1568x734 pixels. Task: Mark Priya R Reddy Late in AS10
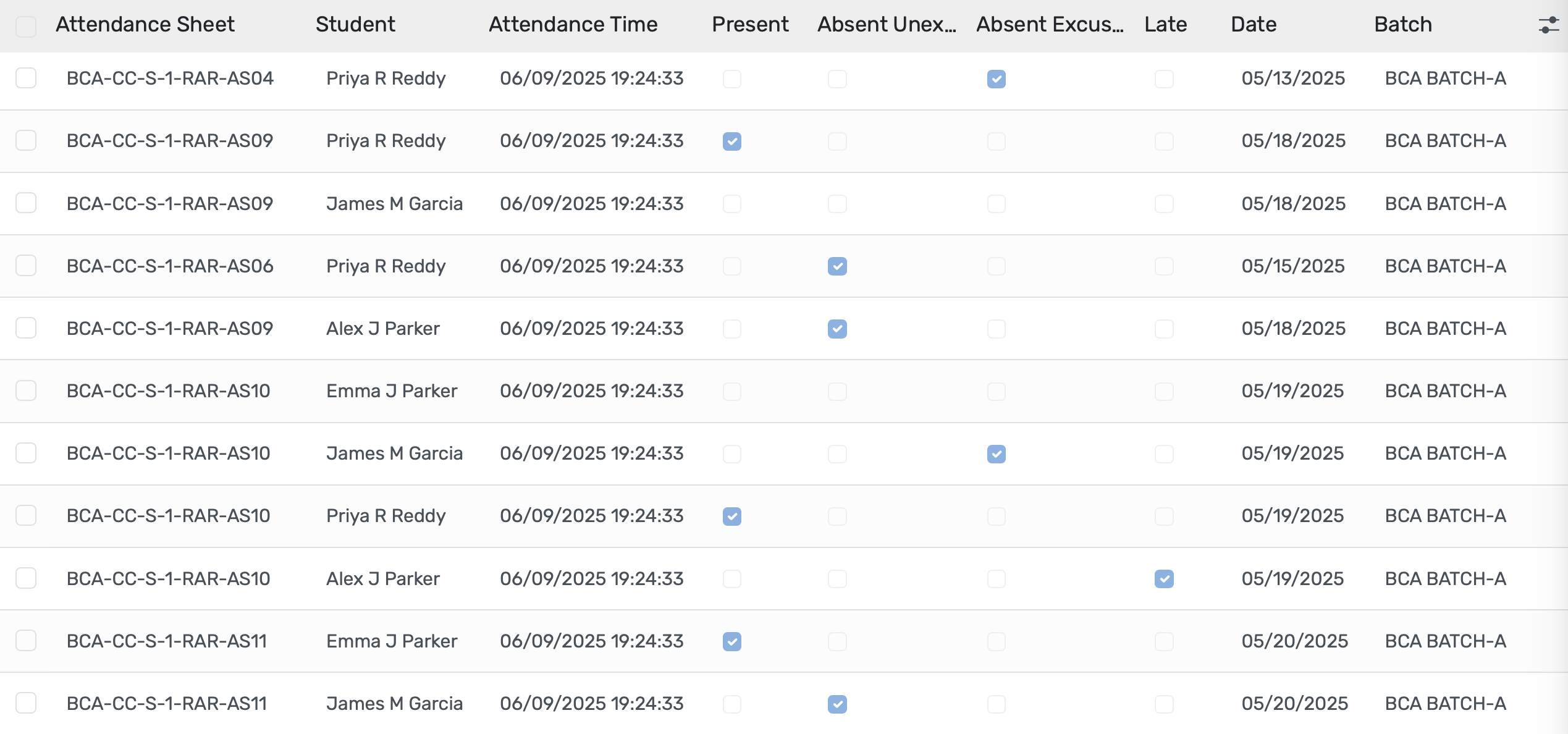click(x=1164, y=517)
